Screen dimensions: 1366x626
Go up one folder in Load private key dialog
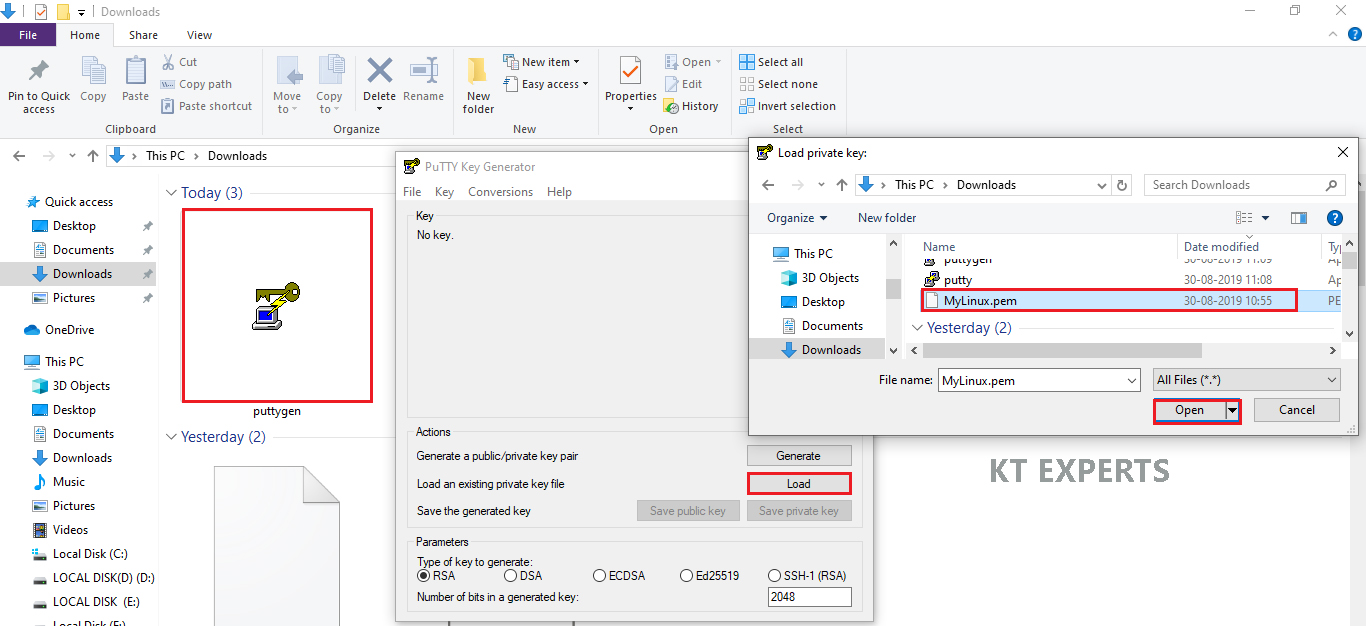[x=842, y=185]
